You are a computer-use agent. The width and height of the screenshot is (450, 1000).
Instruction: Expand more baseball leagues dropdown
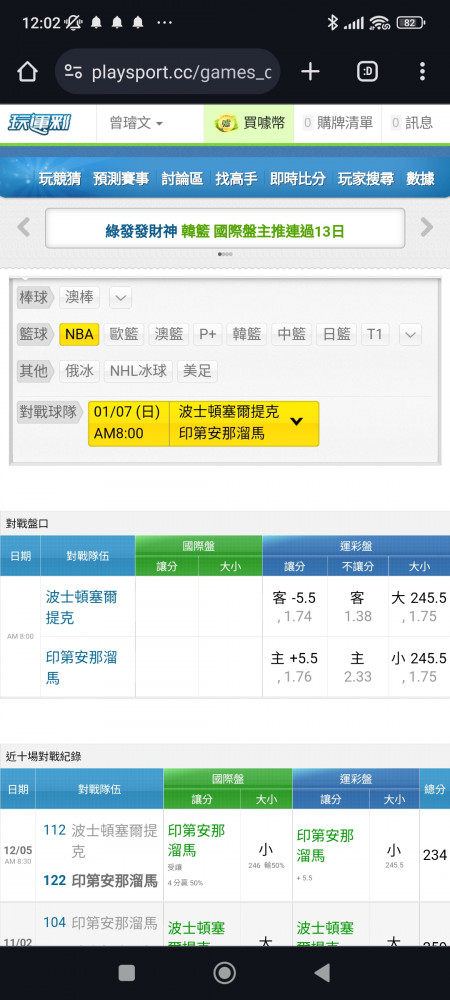(120, 297)
